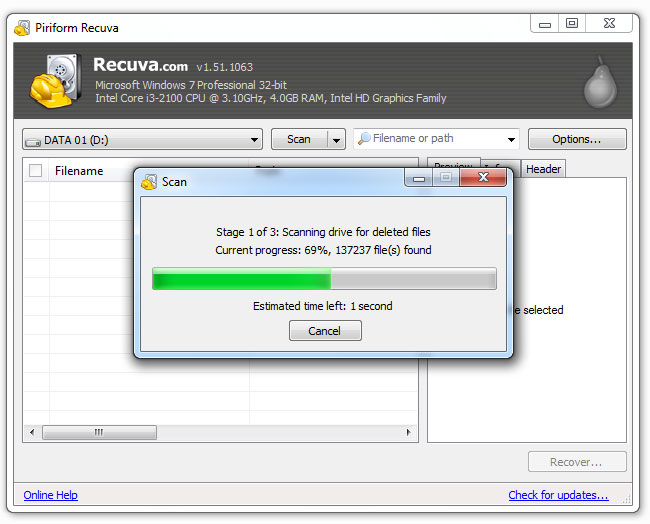Click the Recuva icon in main title bar
Image resolution: width=650 pixels, height=524 pixels.
[x=22, y=28]
